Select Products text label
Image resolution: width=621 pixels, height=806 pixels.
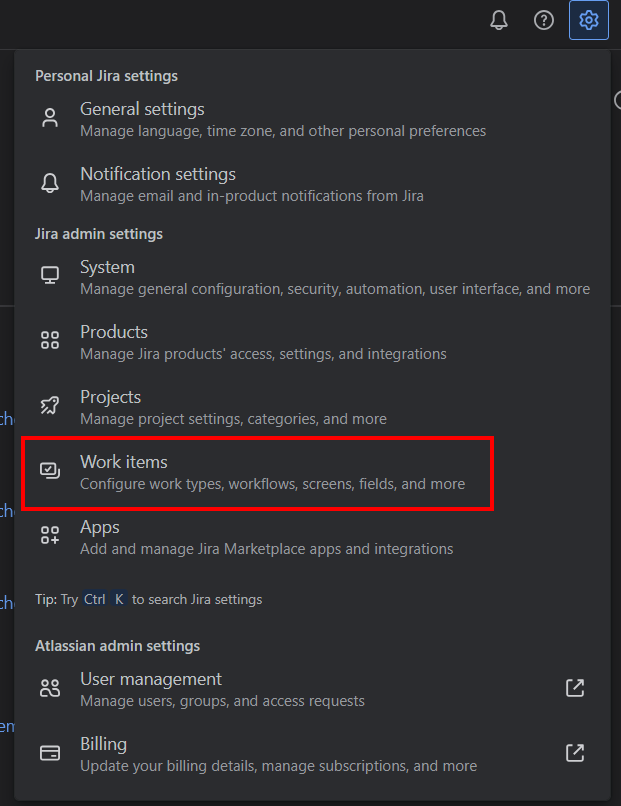tap(113, 332)
